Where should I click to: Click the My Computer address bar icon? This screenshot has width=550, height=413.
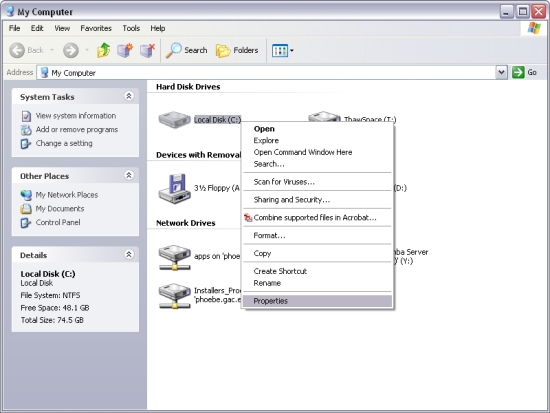44,73
